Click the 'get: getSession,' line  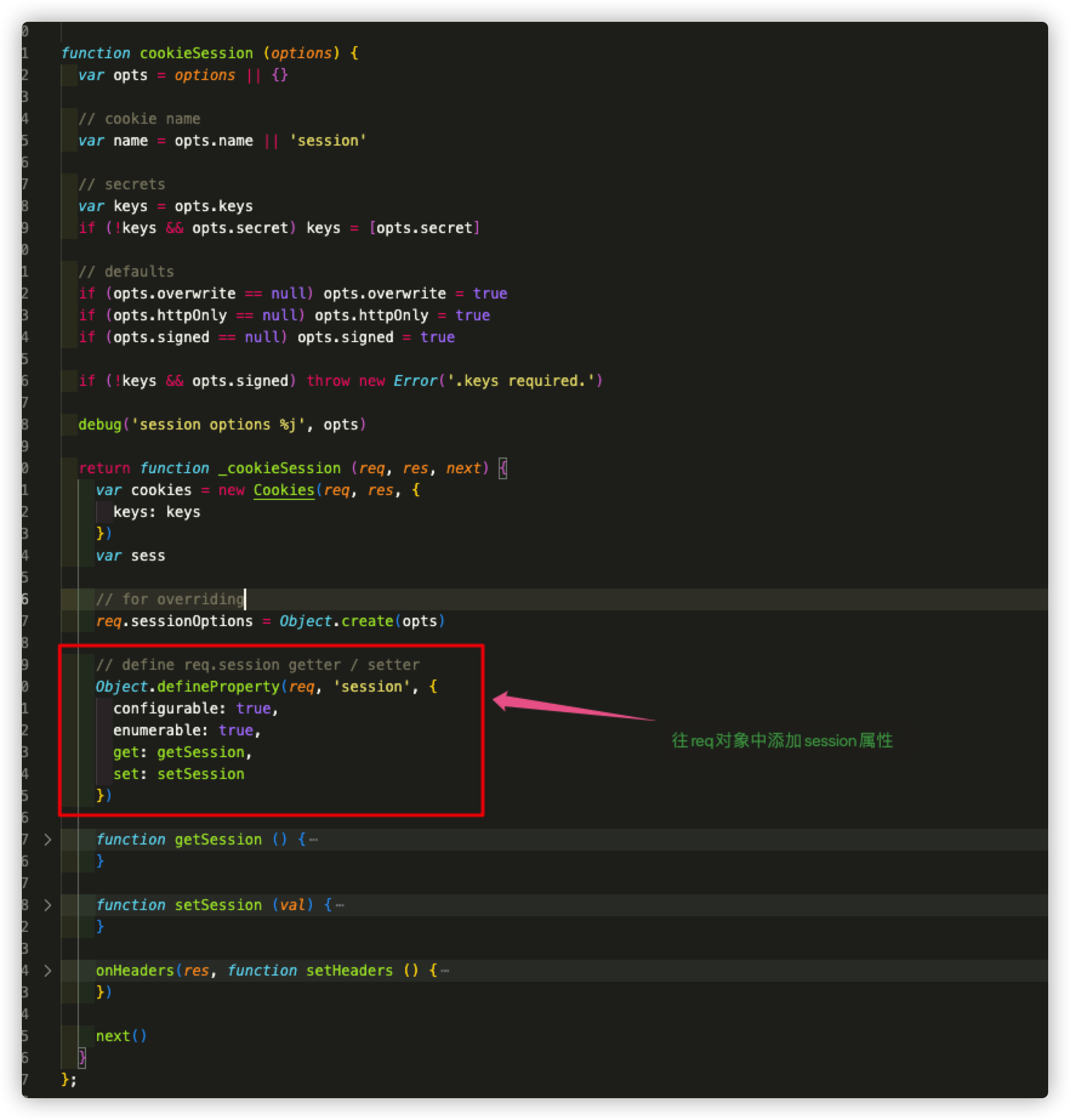(x=182, y=752)
